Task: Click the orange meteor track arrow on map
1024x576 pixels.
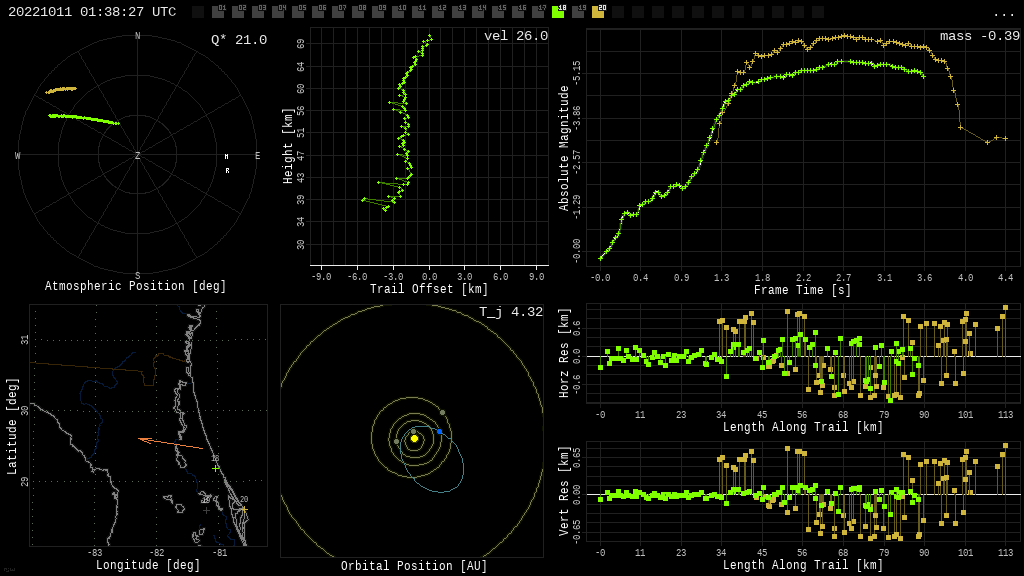Action: [170, 442]
